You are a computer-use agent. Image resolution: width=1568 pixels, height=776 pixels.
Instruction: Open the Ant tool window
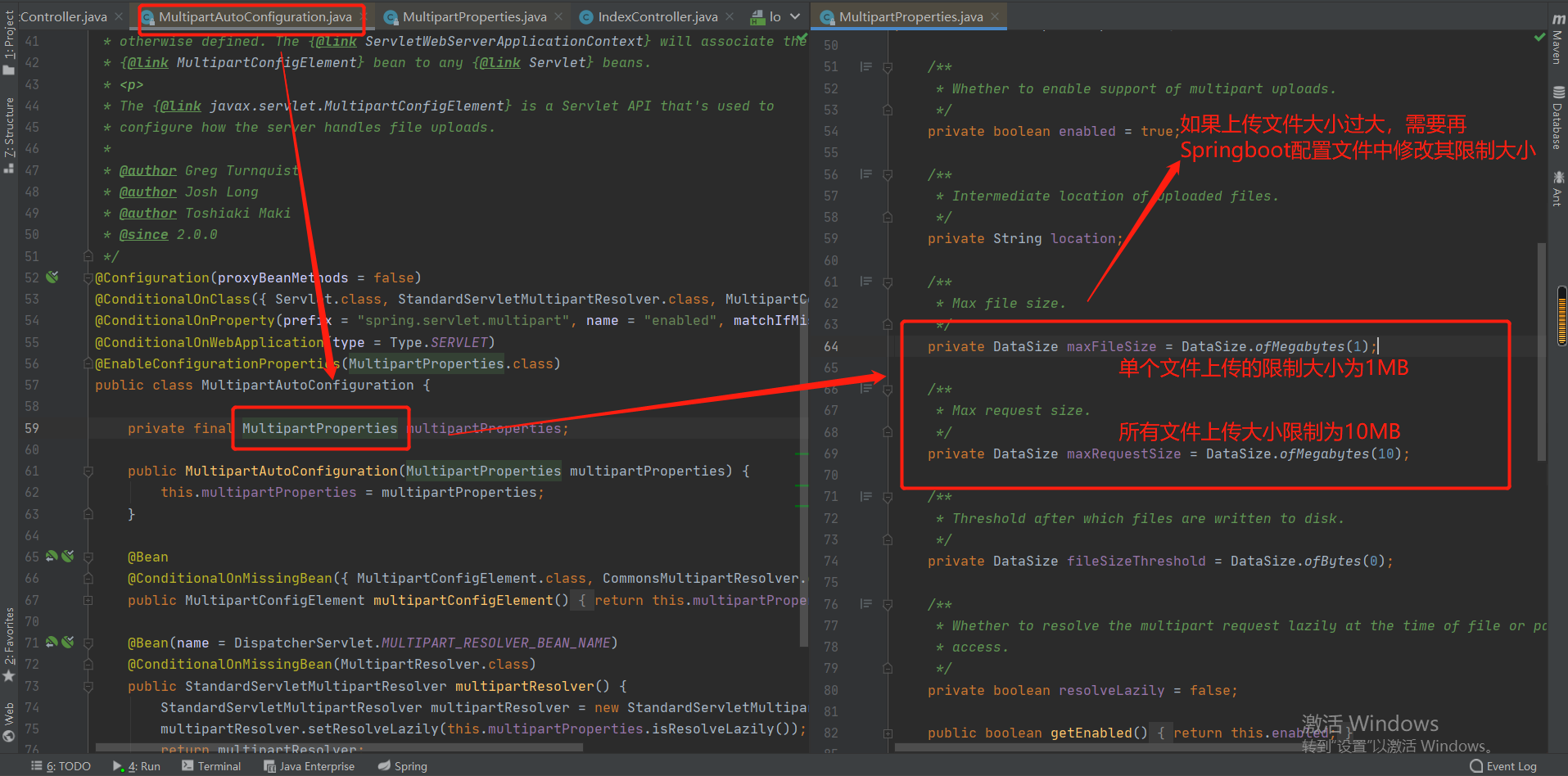pos(1558,187)
